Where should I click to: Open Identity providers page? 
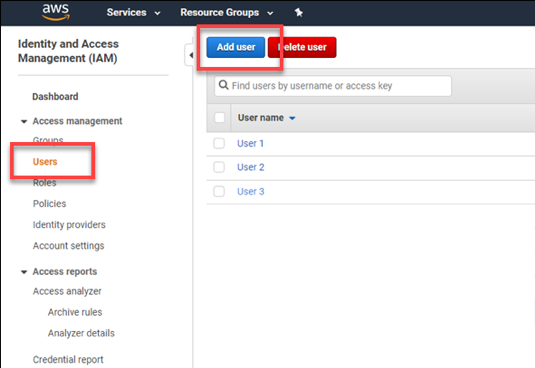coord(69,225)
